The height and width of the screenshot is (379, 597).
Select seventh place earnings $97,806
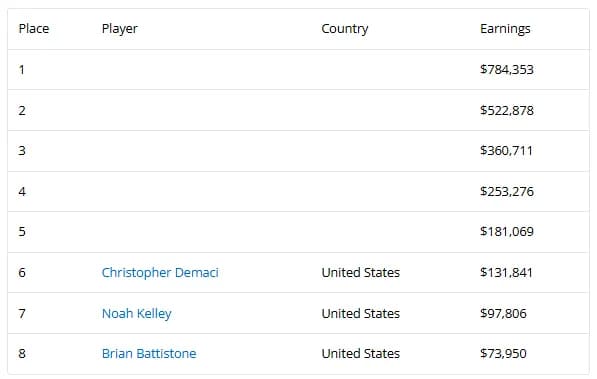(x=503, y=313)
